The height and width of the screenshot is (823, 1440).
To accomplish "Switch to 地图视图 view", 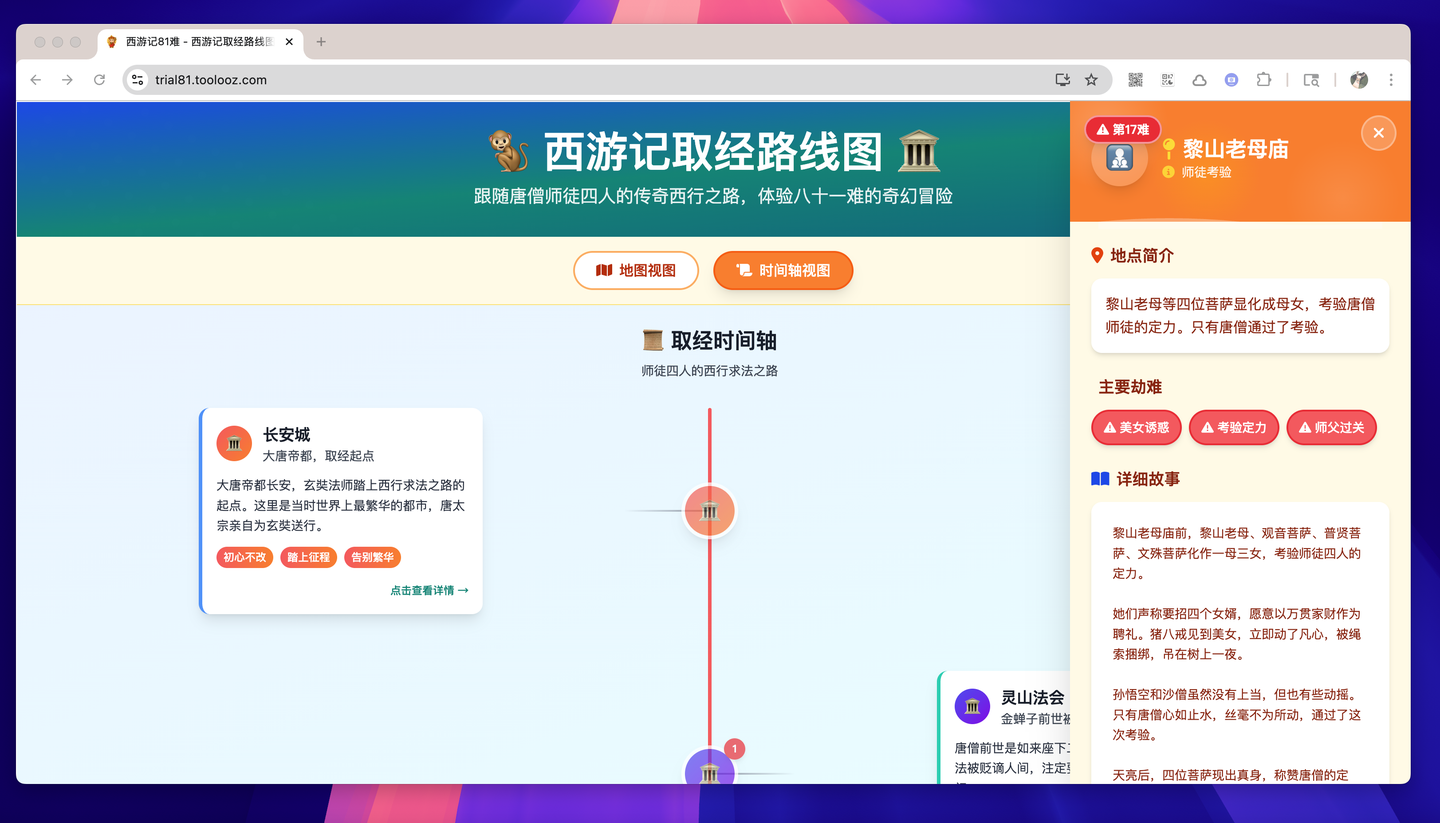I will click(636, 270).
